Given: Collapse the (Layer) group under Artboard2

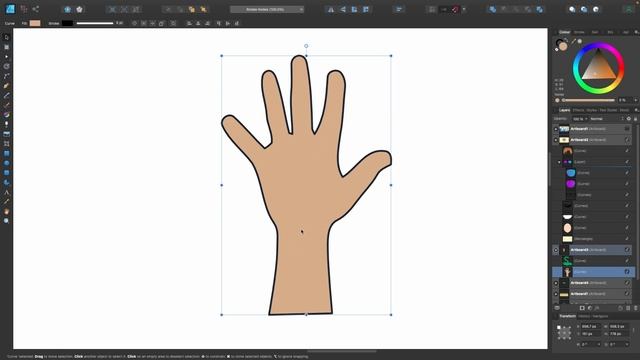Looking at the screenshot, I should [x=559, y=162].
